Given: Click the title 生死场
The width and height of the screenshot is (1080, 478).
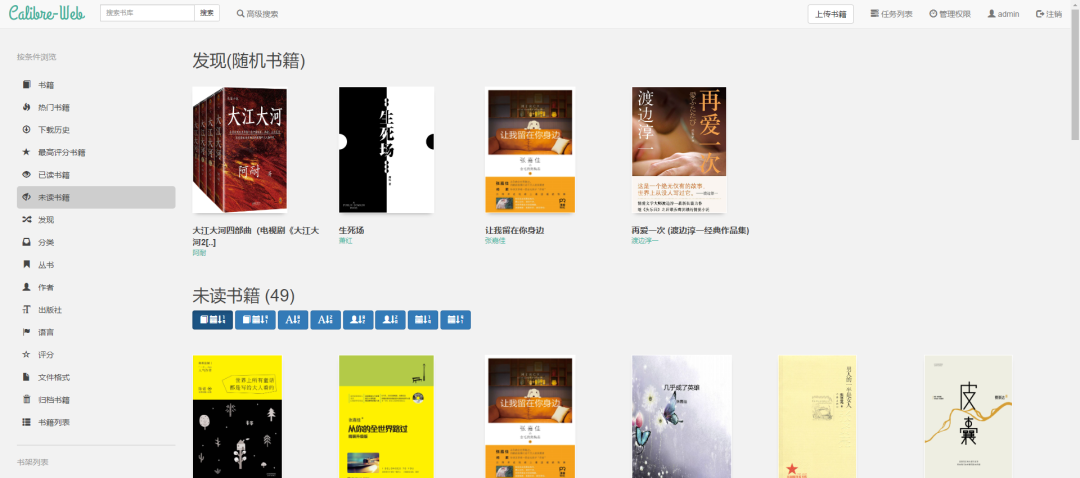Looking at the screenshot, I should tap(351, 231).
